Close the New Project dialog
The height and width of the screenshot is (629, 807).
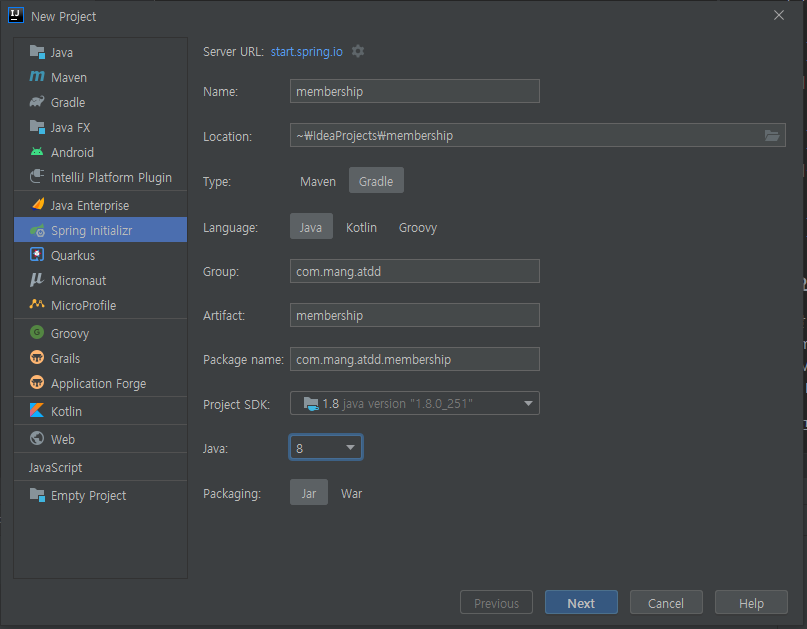coord(779,15)
